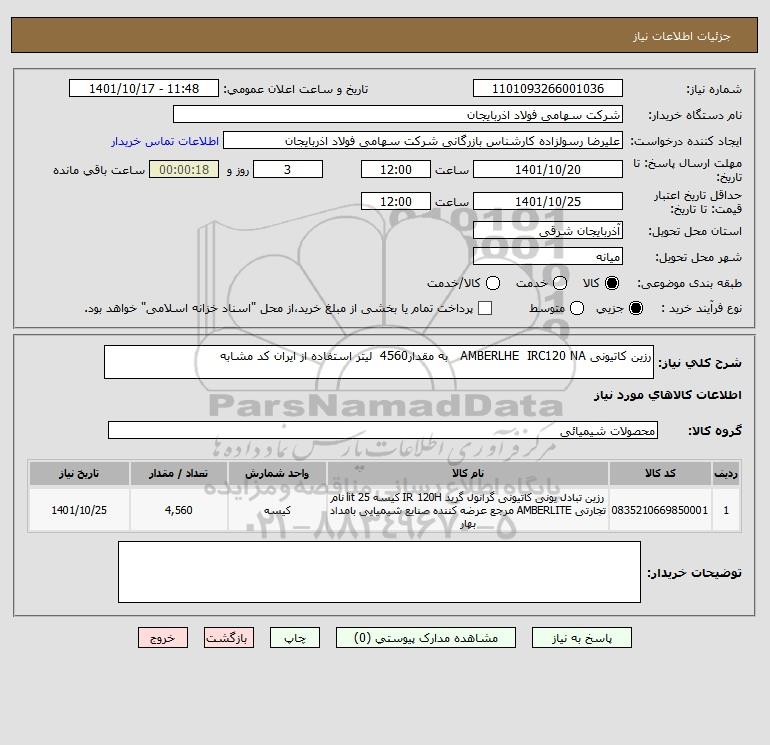The width and height of the screenshot is (770, 745).
Task: Click the ردیف column header
Action: (x=726, y=473)
